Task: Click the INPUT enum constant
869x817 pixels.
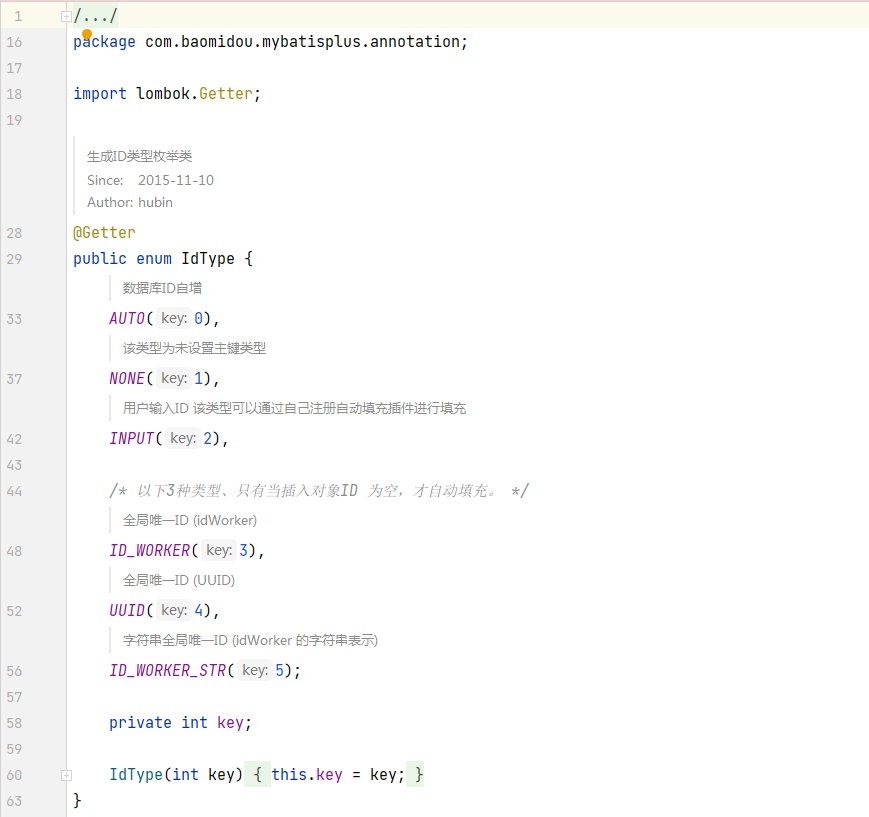Action: click(x=131, y=439)
